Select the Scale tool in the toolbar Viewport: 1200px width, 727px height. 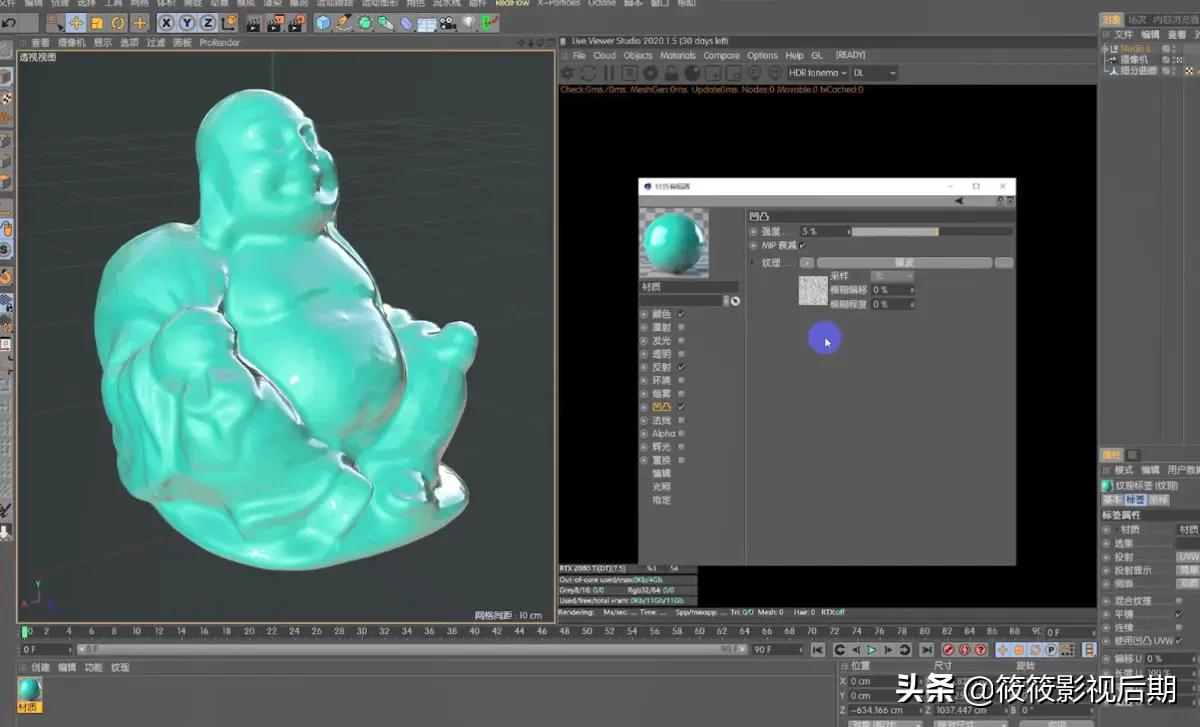(x=96, y=21)
